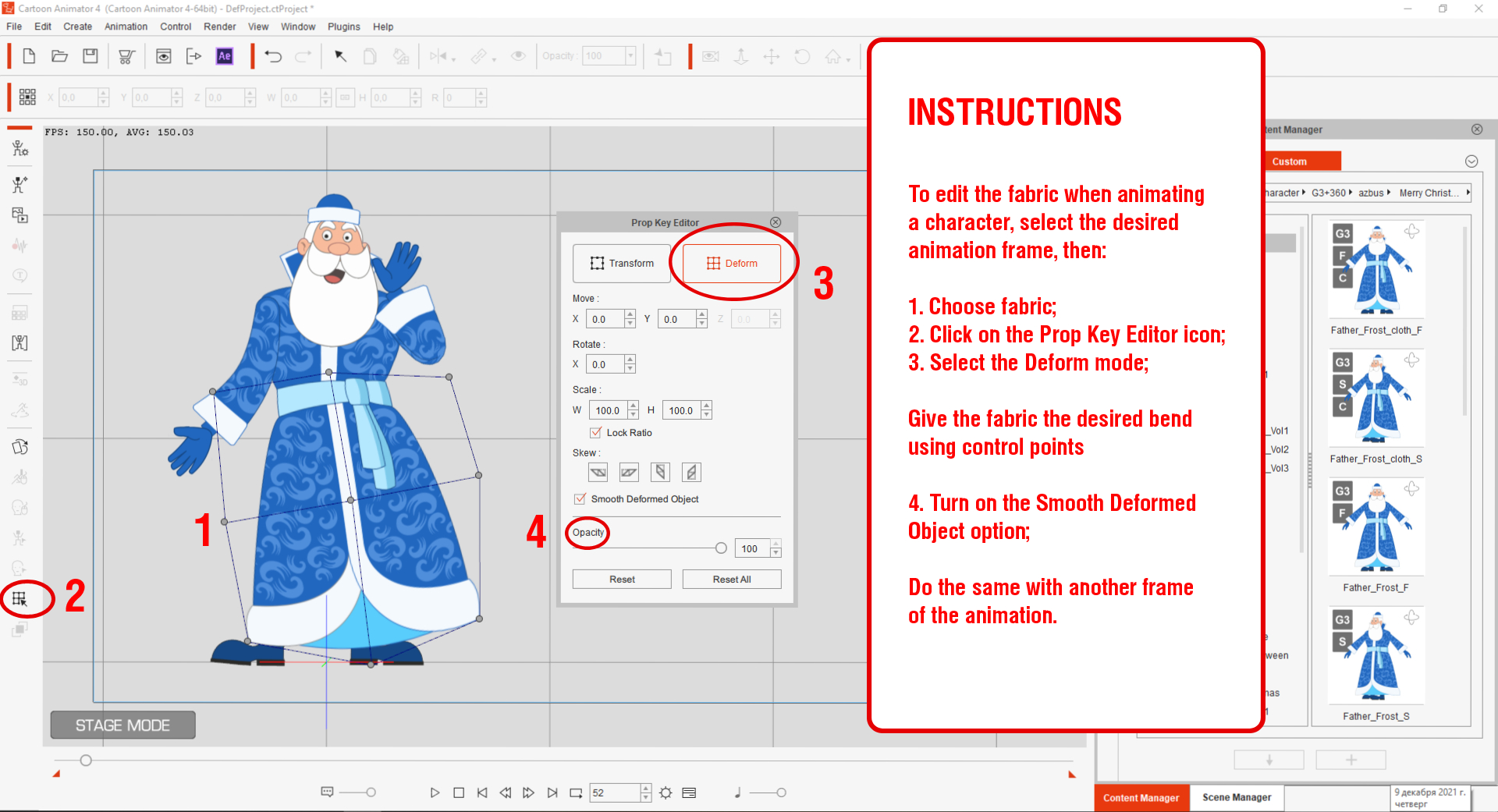Expand the Content Manager options chevron
This screenshot has width=1498, height=812.
[1471, 161]
